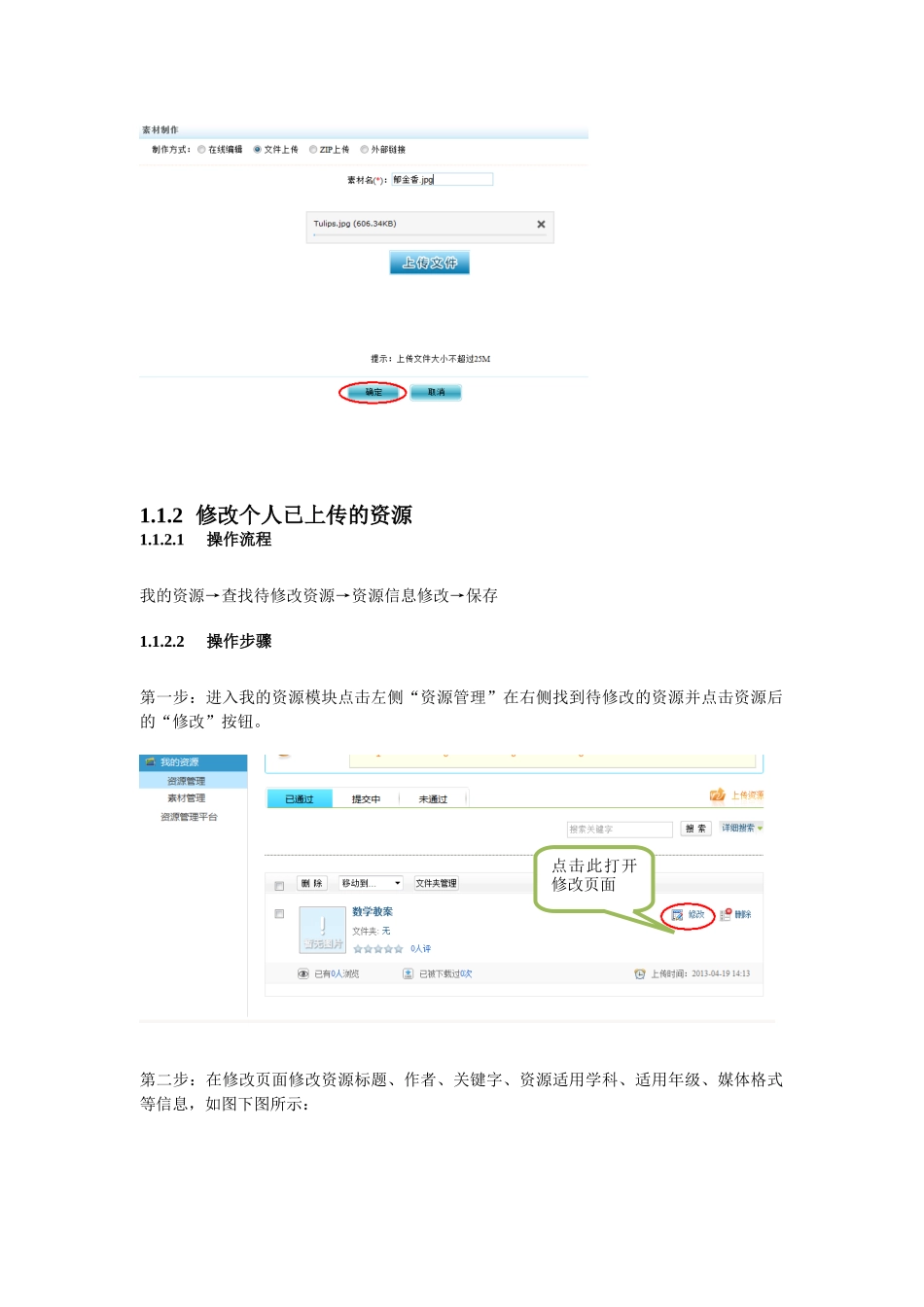The image size is (924, 1307).
Task: Click the 确定 confirm button
Action: 373,393
